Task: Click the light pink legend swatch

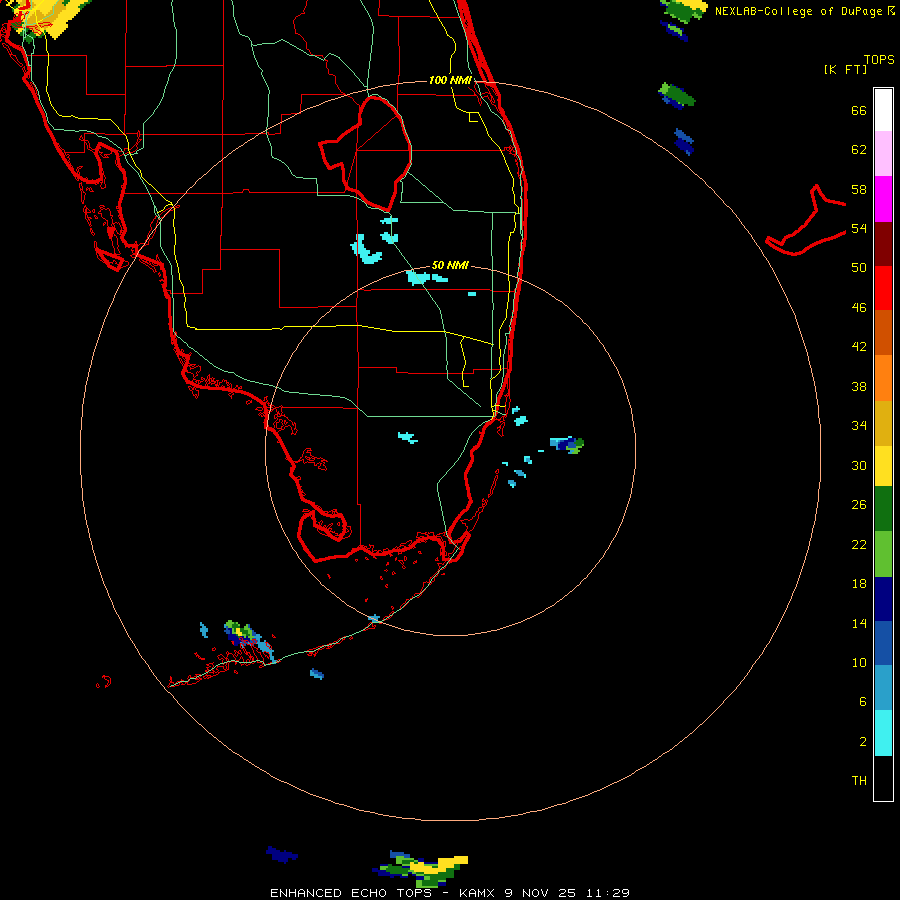Action: point(883,154)
